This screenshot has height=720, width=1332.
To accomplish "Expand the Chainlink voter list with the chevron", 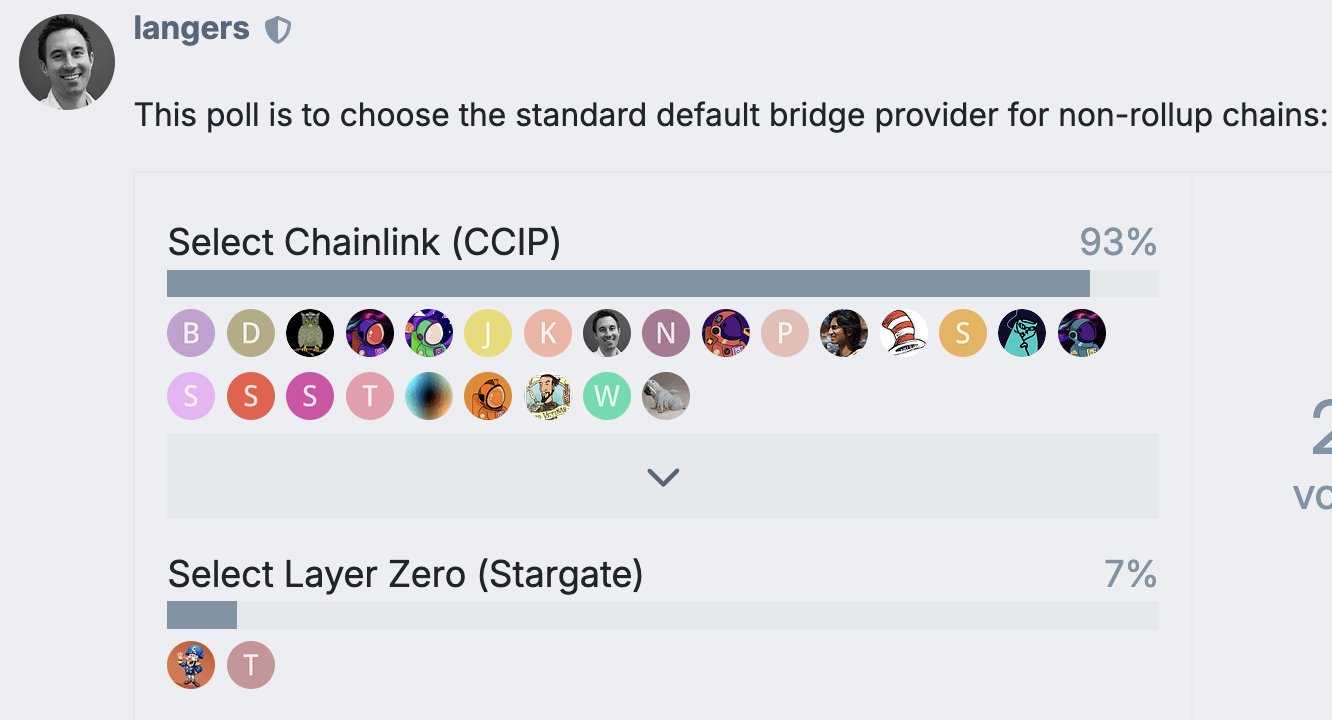I will pos(662,477).
